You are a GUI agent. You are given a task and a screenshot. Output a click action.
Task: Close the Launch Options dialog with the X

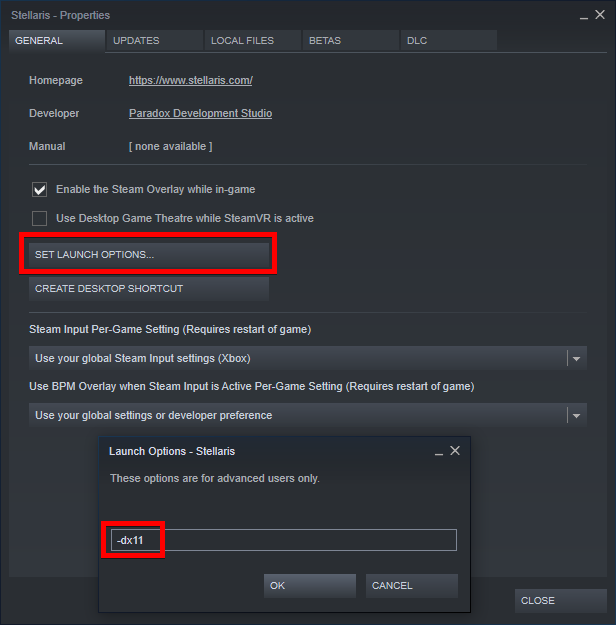[455, 451]
